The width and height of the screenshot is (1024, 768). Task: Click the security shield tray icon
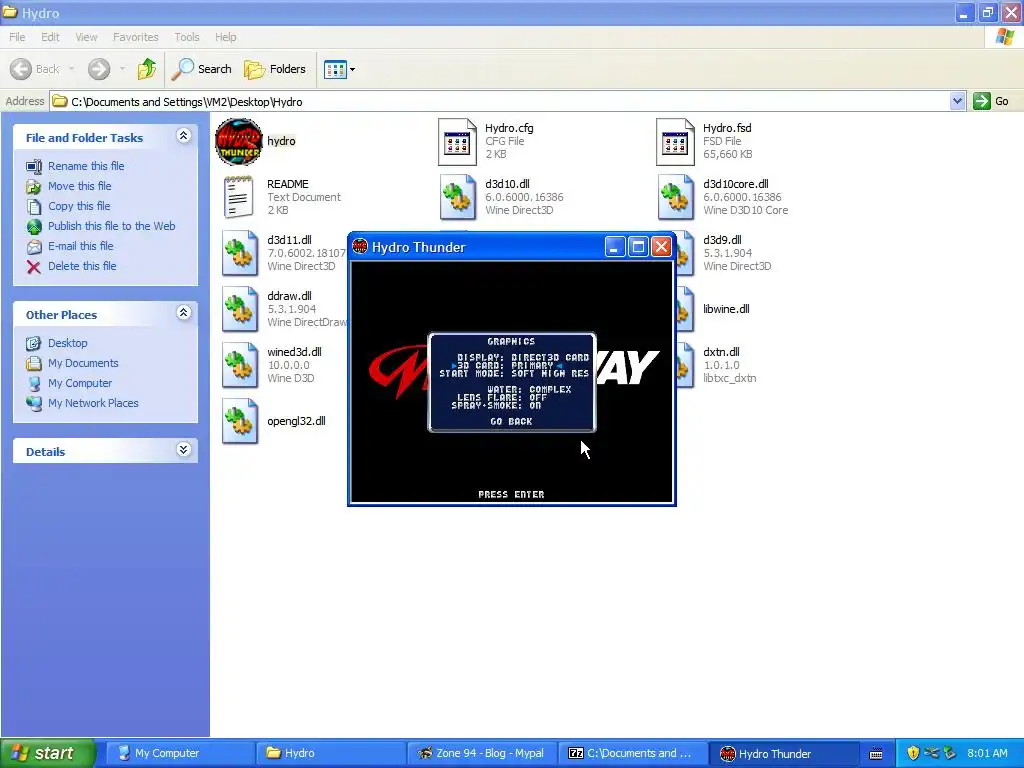pos(913,754)
